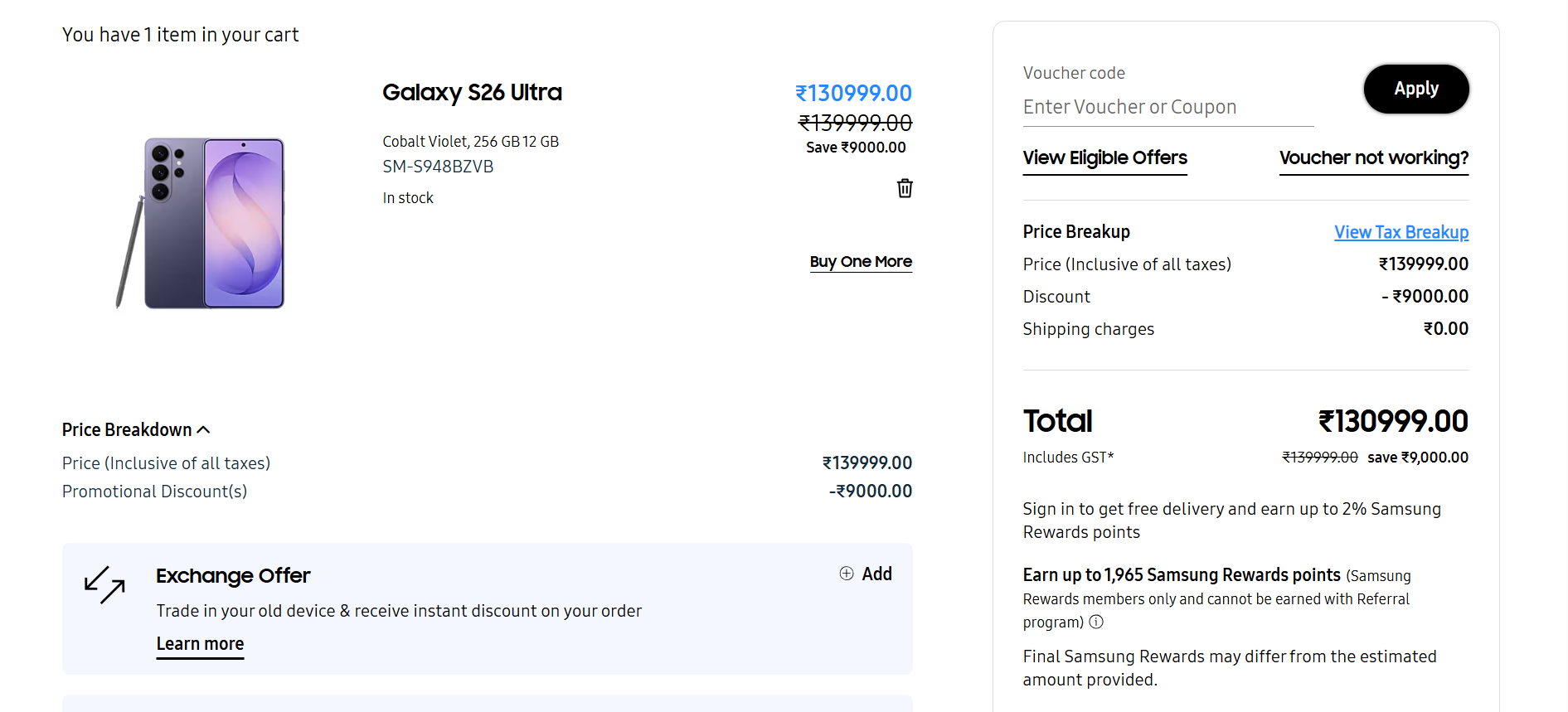
Task: Collapse the Price Breakdown chevron
Action: click(204, 429)
